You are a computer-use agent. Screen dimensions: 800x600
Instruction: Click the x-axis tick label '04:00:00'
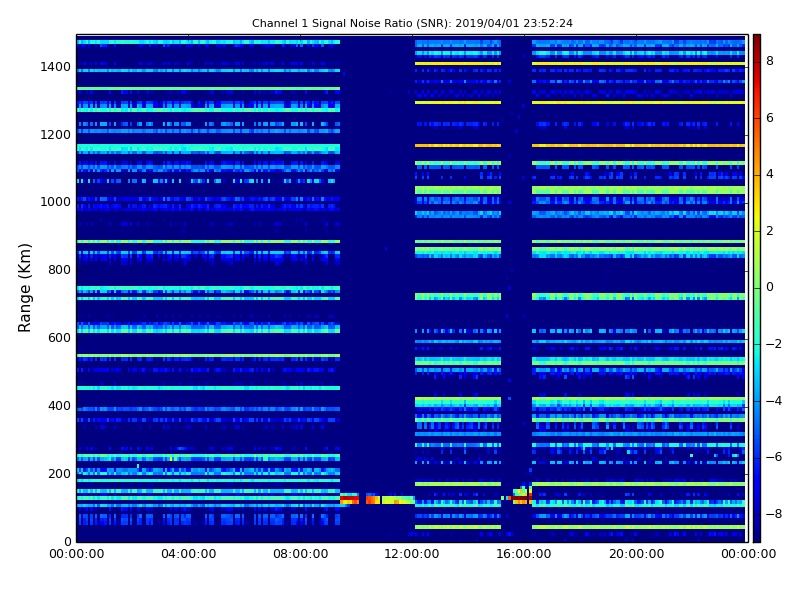point(188,554)
